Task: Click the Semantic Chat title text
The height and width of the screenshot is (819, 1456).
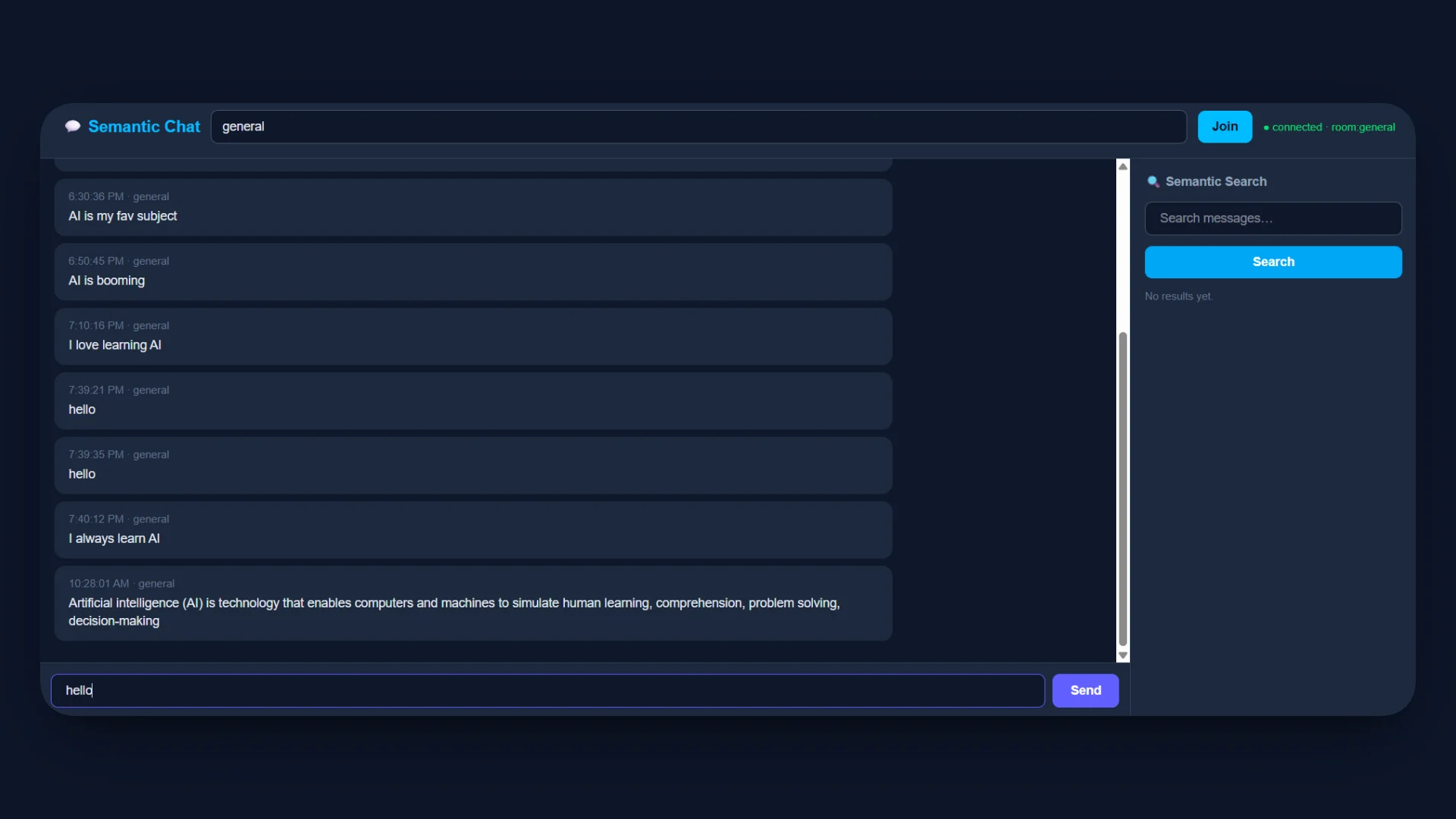Action: pyautogui.click(x=144, y=127)
